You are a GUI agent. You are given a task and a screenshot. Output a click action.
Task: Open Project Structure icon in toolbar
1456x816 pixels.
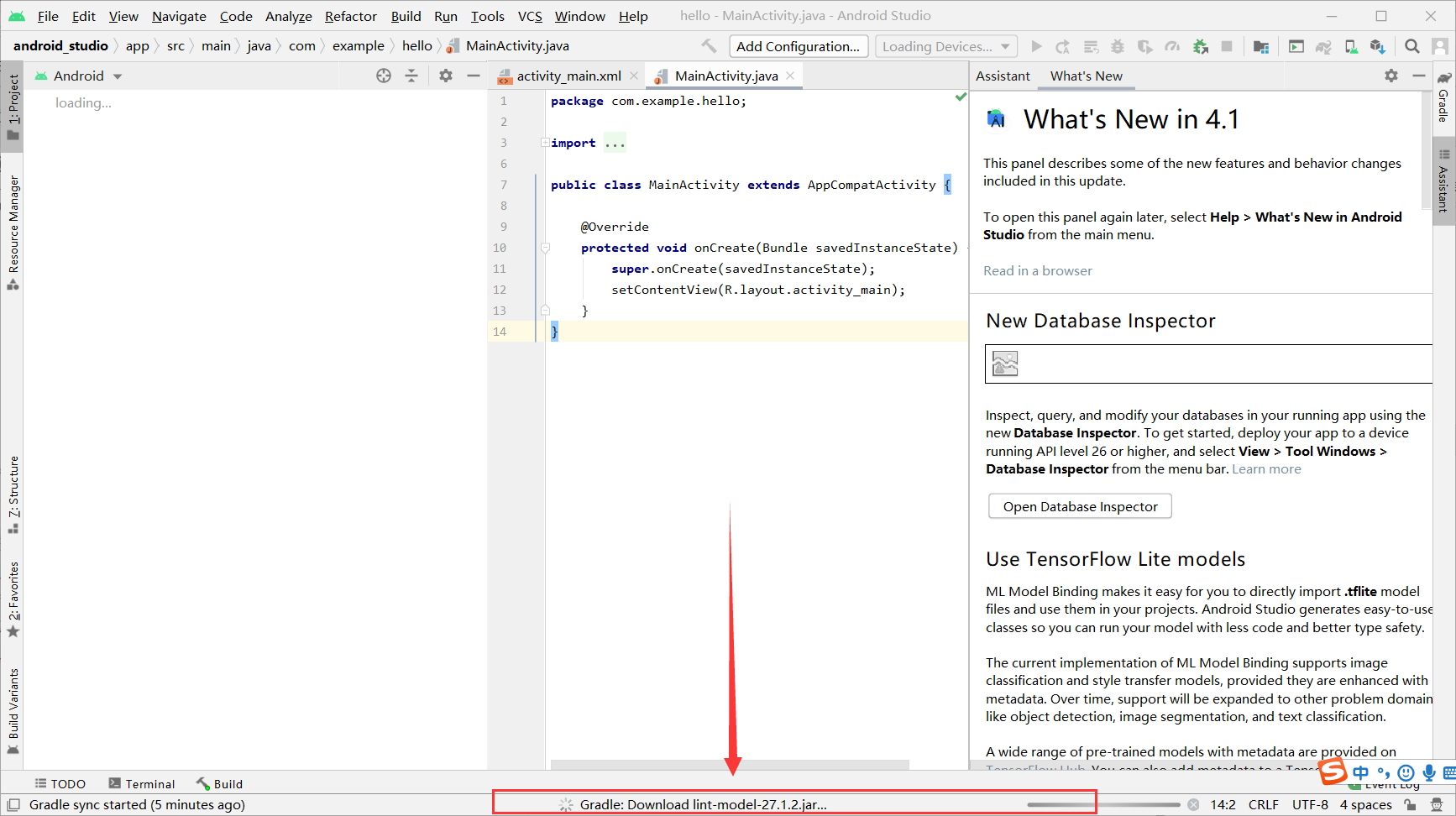[x=1261, y=46]
